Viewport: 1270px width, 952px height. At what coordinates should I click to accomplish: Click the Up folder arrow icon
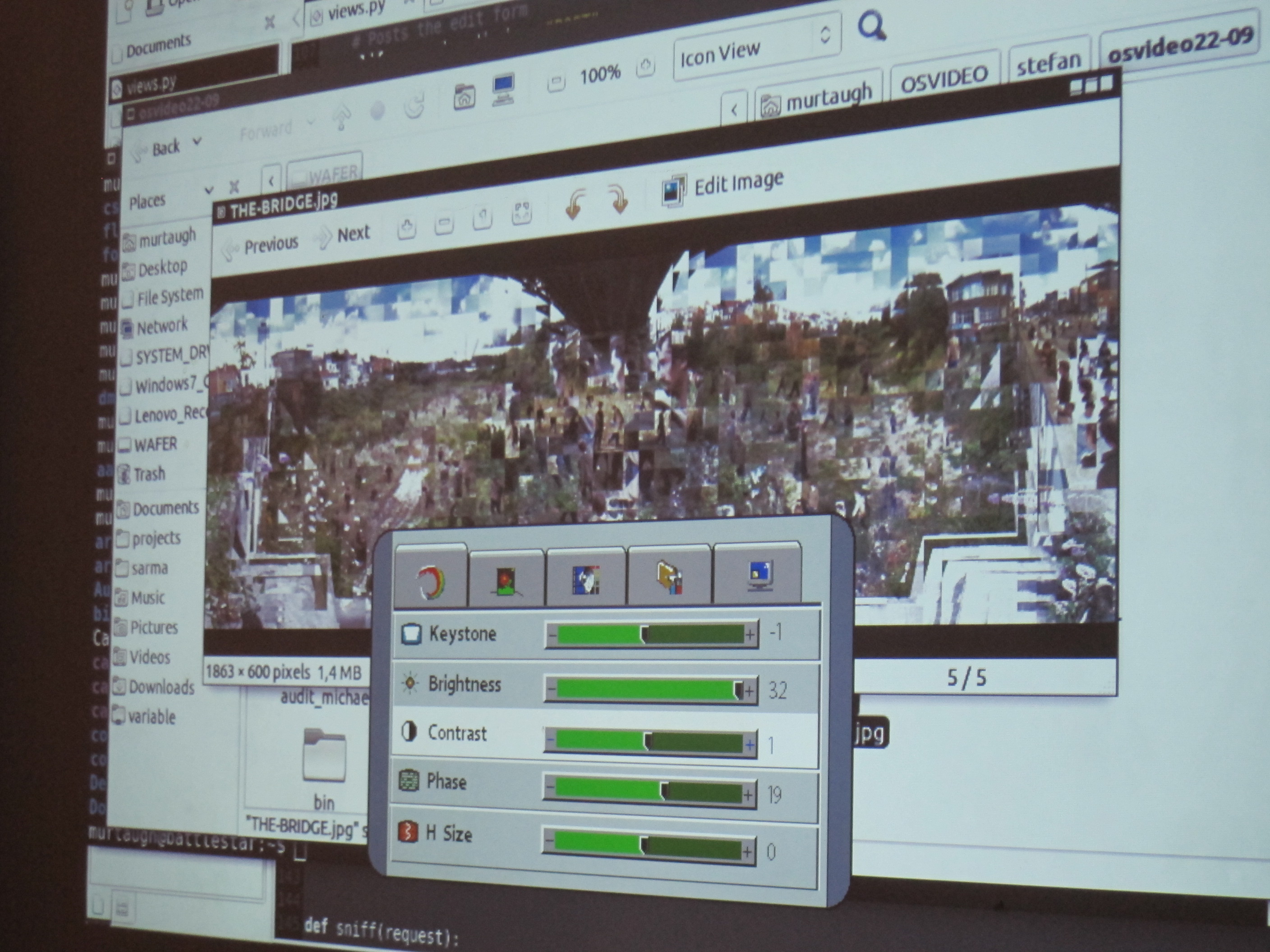point(341,117)
